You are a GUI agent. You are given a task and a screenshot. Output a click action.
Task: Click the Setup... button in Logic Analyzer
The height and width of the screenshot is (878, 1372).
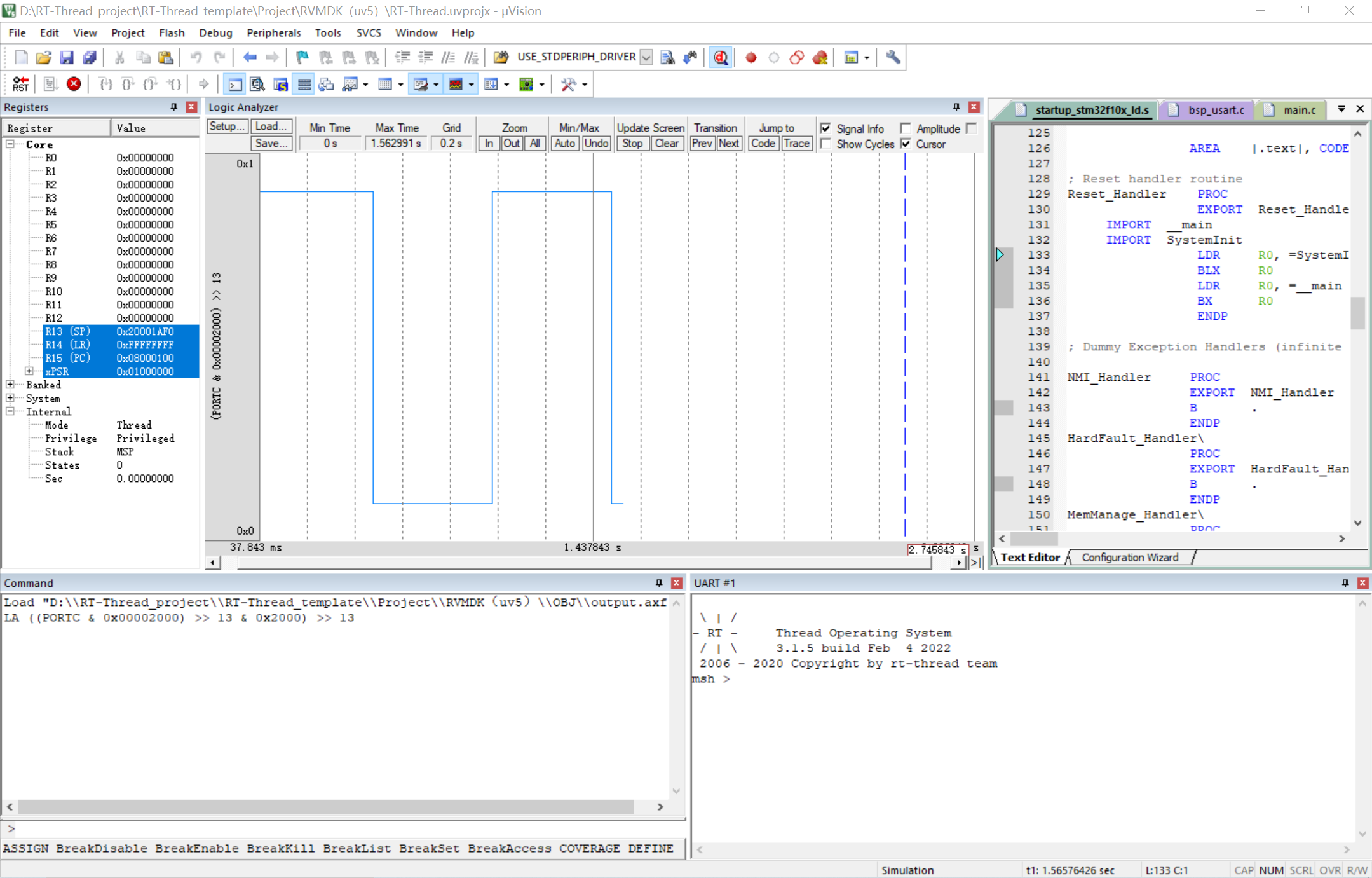[227, 127]
